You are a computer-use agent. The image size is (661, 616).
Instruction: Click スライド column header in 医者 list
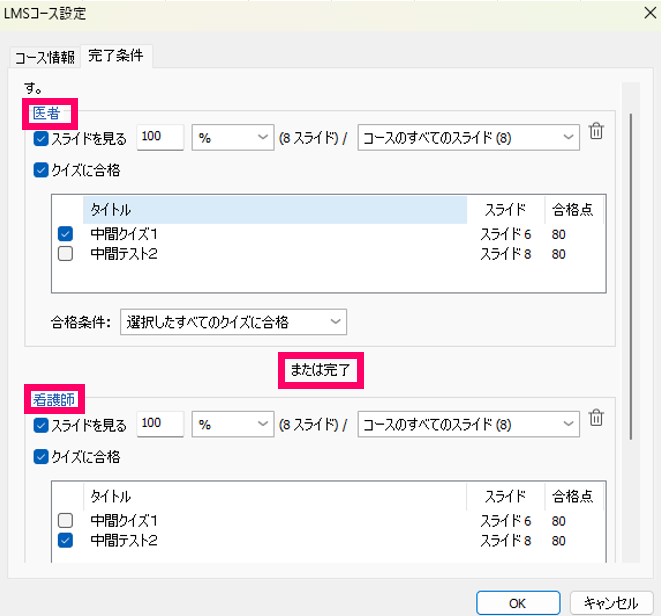tap(505, 210)
